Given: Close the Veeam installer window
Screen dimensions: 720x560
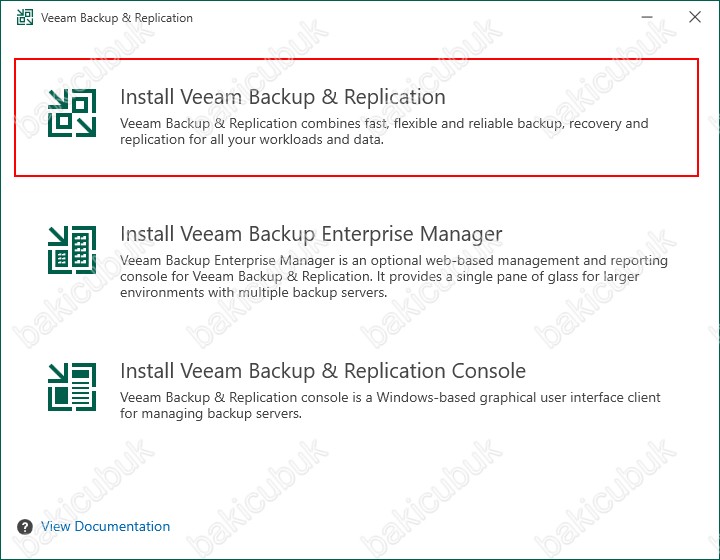Looking at the screenshot, I should coord(695,17).
